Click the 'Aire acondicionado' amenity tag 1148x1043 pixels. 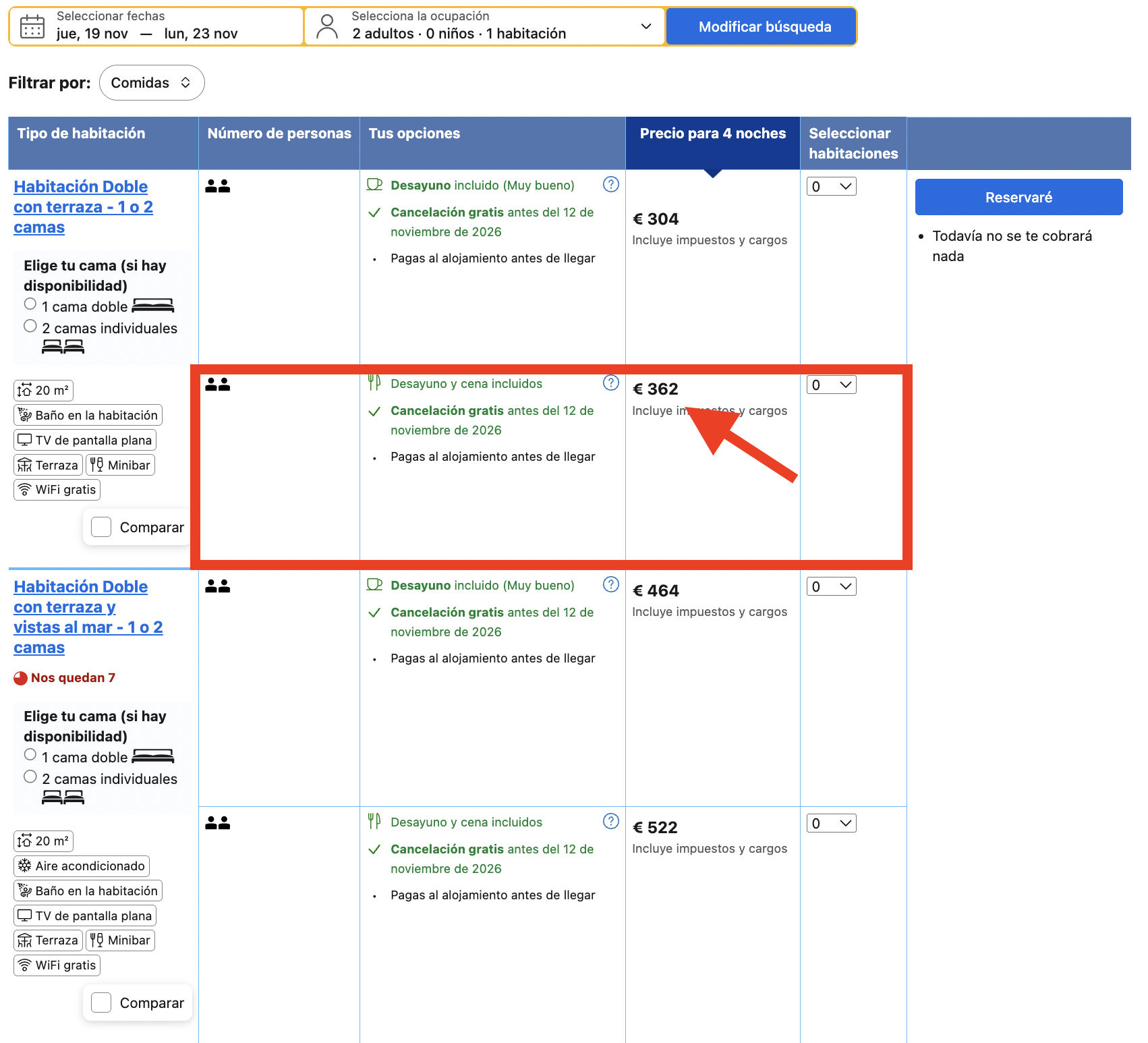coord(82,866)
